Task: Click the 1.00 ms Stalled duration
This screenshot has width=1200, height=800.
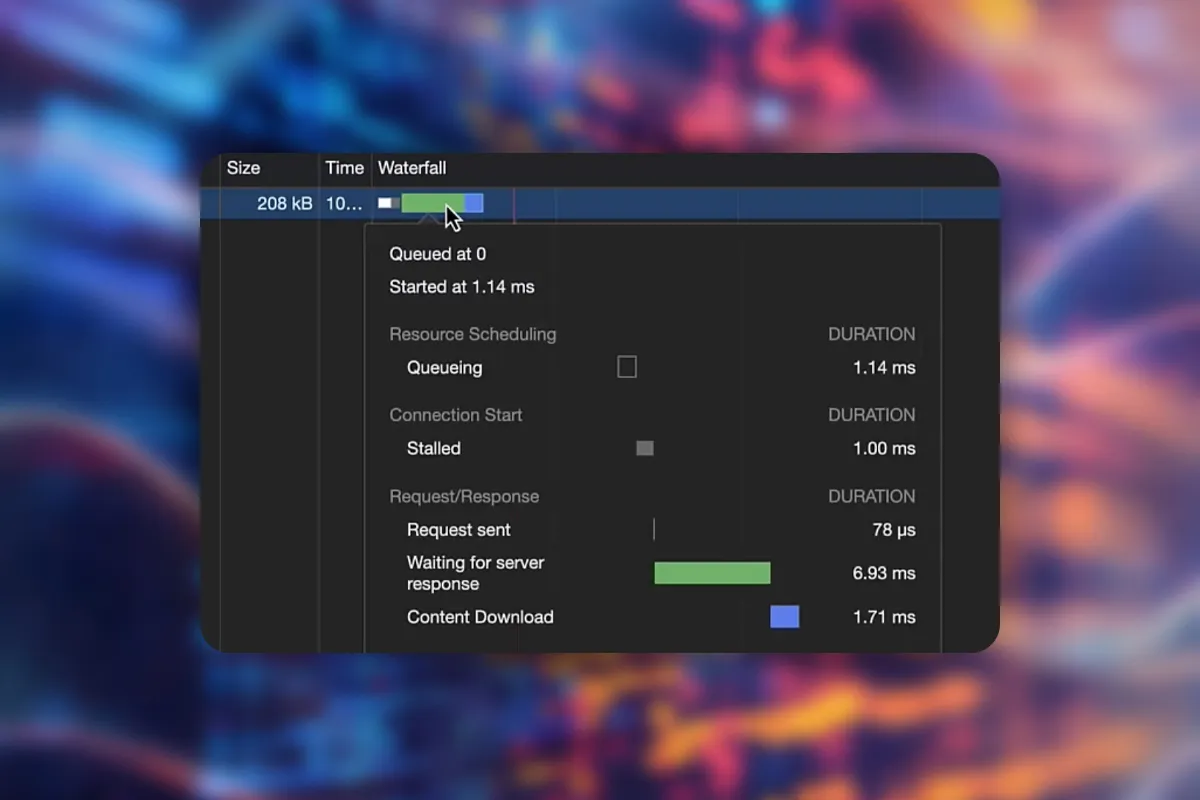Action: [884, 448]
